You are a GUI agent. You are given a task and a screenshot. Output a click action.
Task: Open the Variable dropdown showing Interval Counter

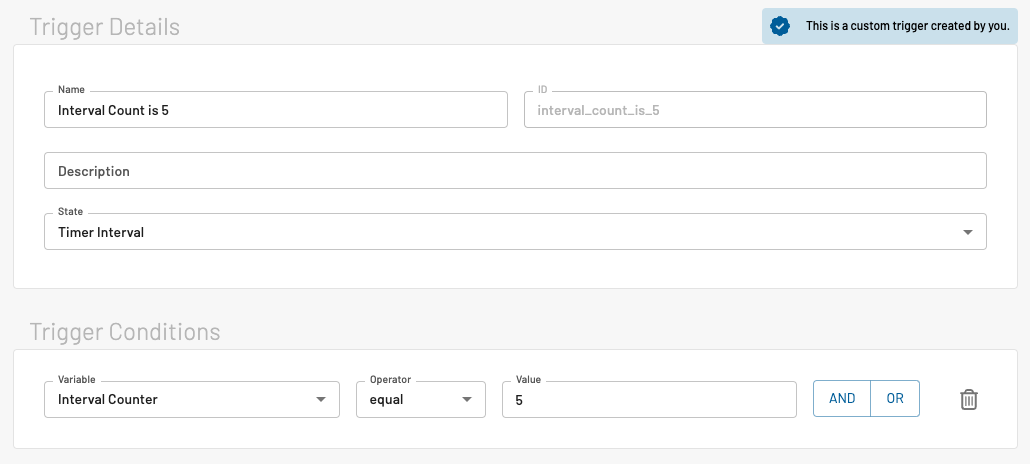(192, 400)
